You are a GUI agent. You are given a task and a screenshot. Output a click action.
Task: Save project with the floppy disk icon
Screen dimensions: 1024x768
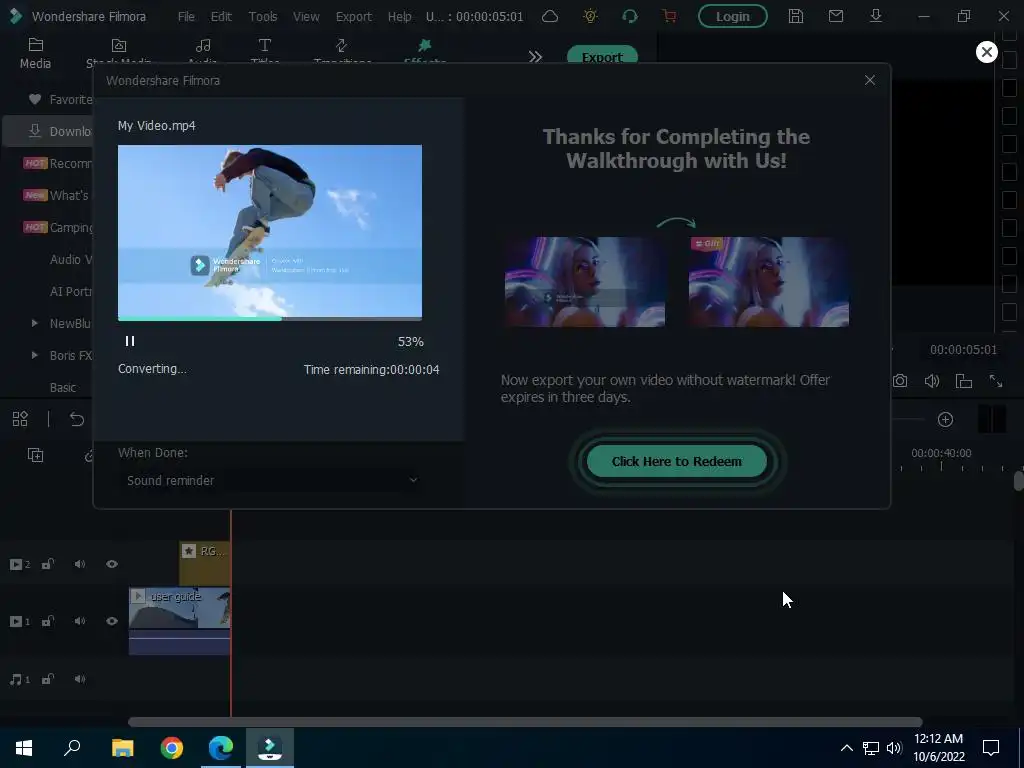coord(795,16)
